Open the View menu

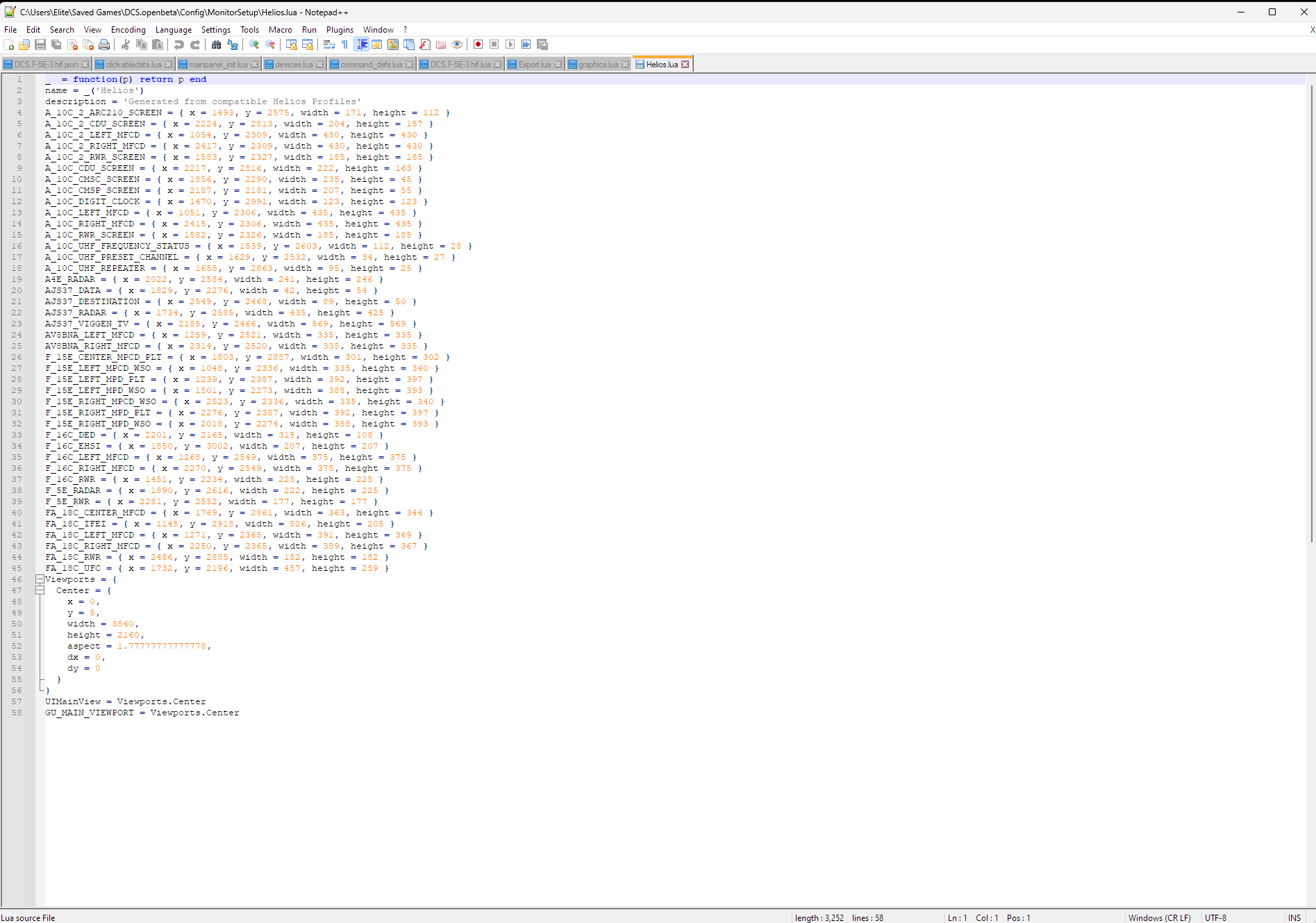tap(92, 30)
